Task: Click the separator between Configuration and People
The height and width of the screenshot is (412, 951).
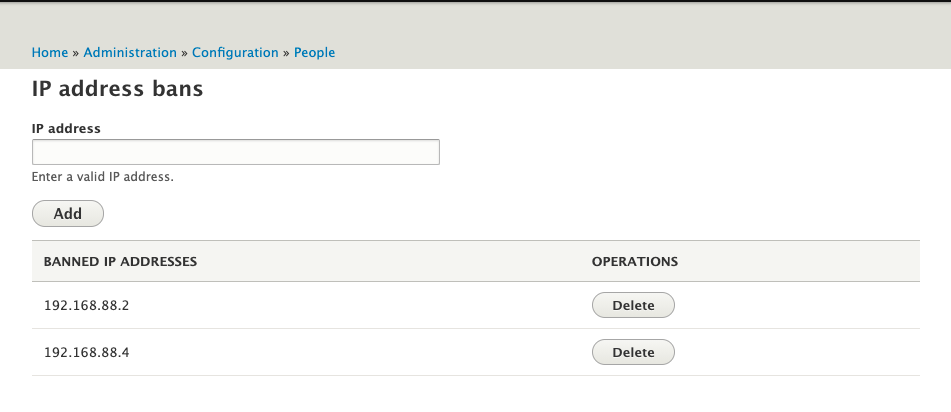Action: click(286, 52)
